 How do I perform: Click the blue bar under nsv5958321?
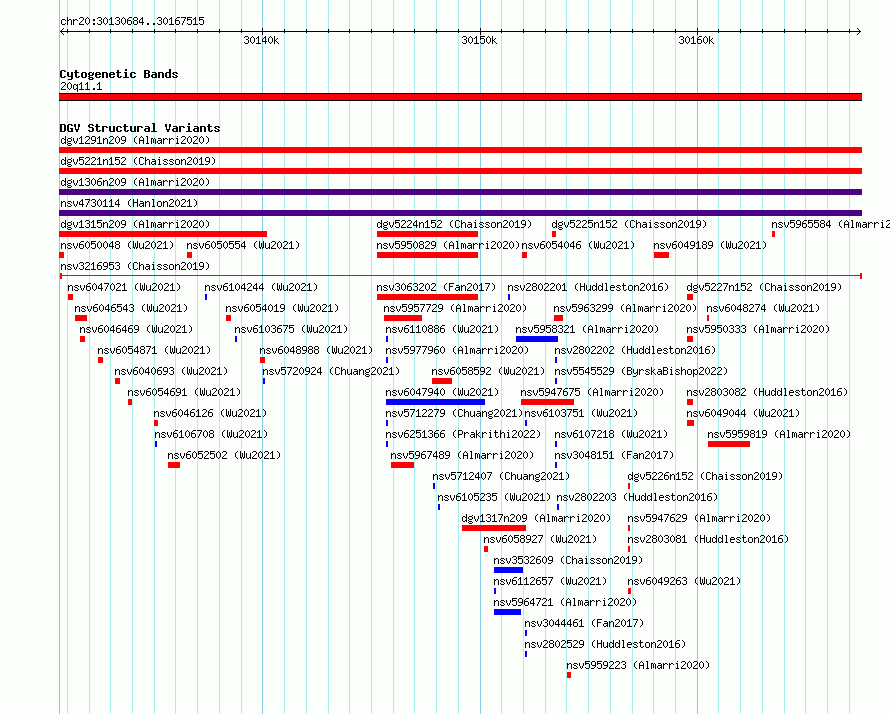(537, 339)
